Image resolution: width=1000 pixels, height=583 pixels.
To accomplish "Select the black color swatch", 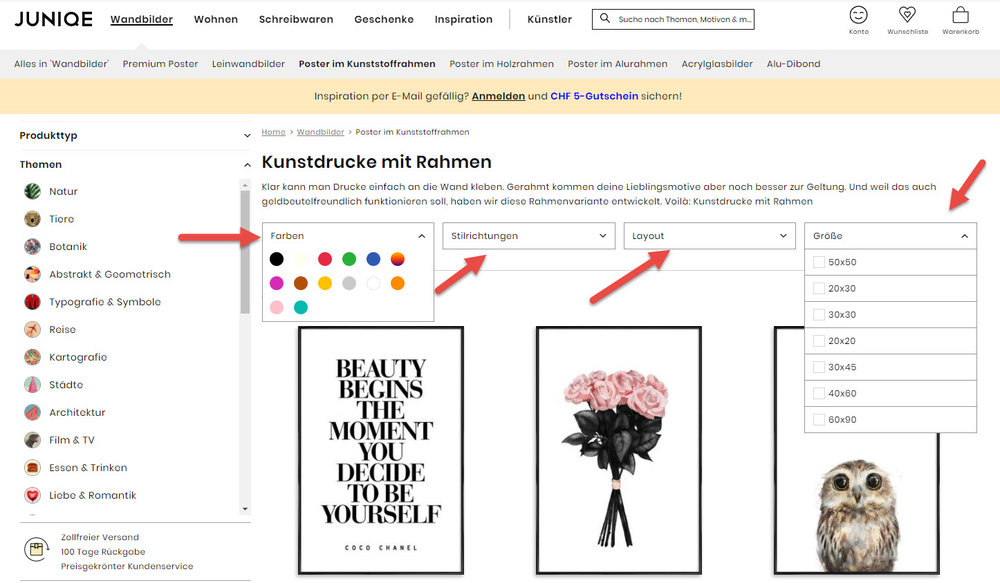I will 276,259.
